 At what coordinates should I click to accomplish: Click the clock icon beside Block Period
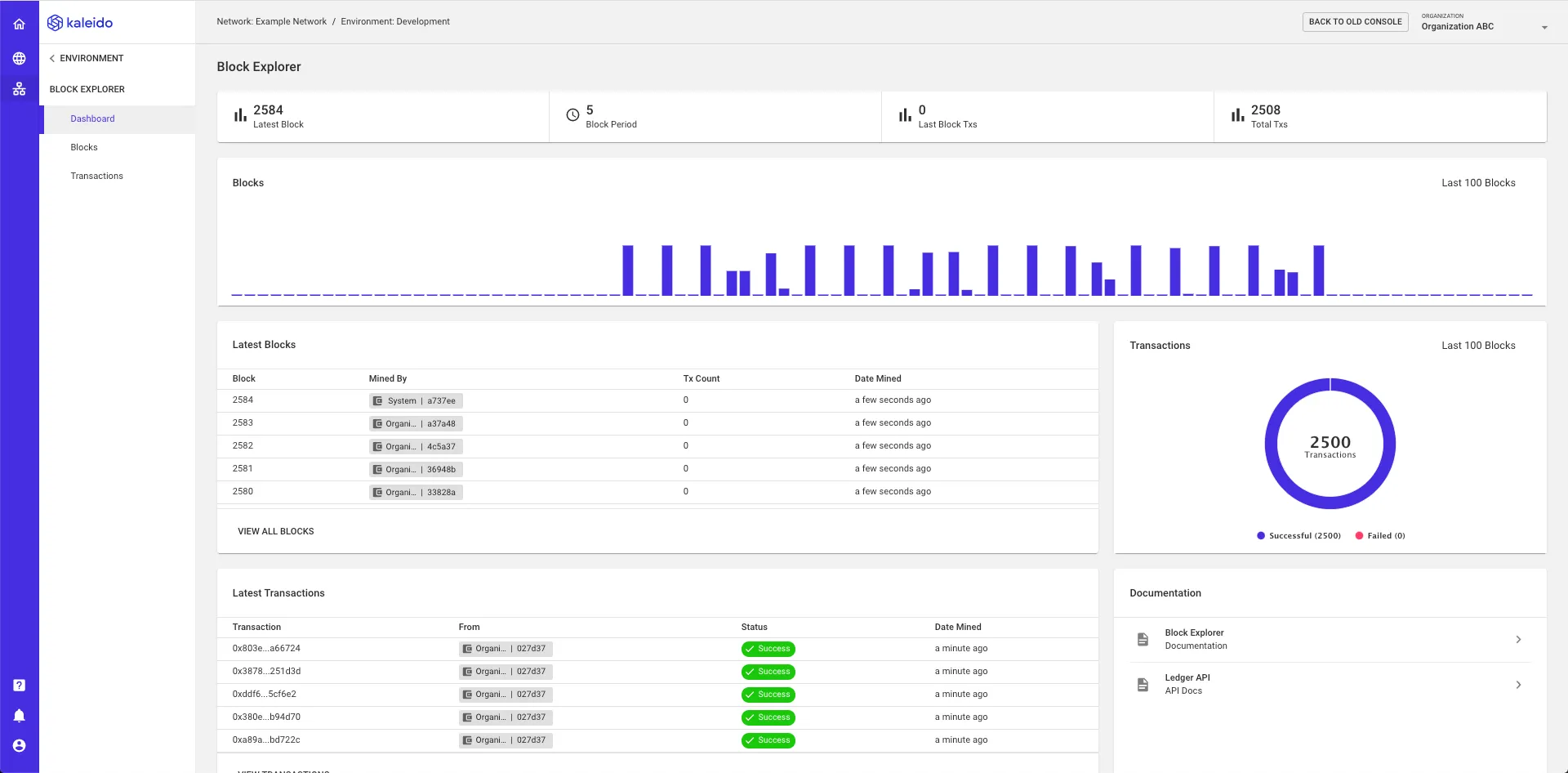pyautogui.click(x=573, y=114)
